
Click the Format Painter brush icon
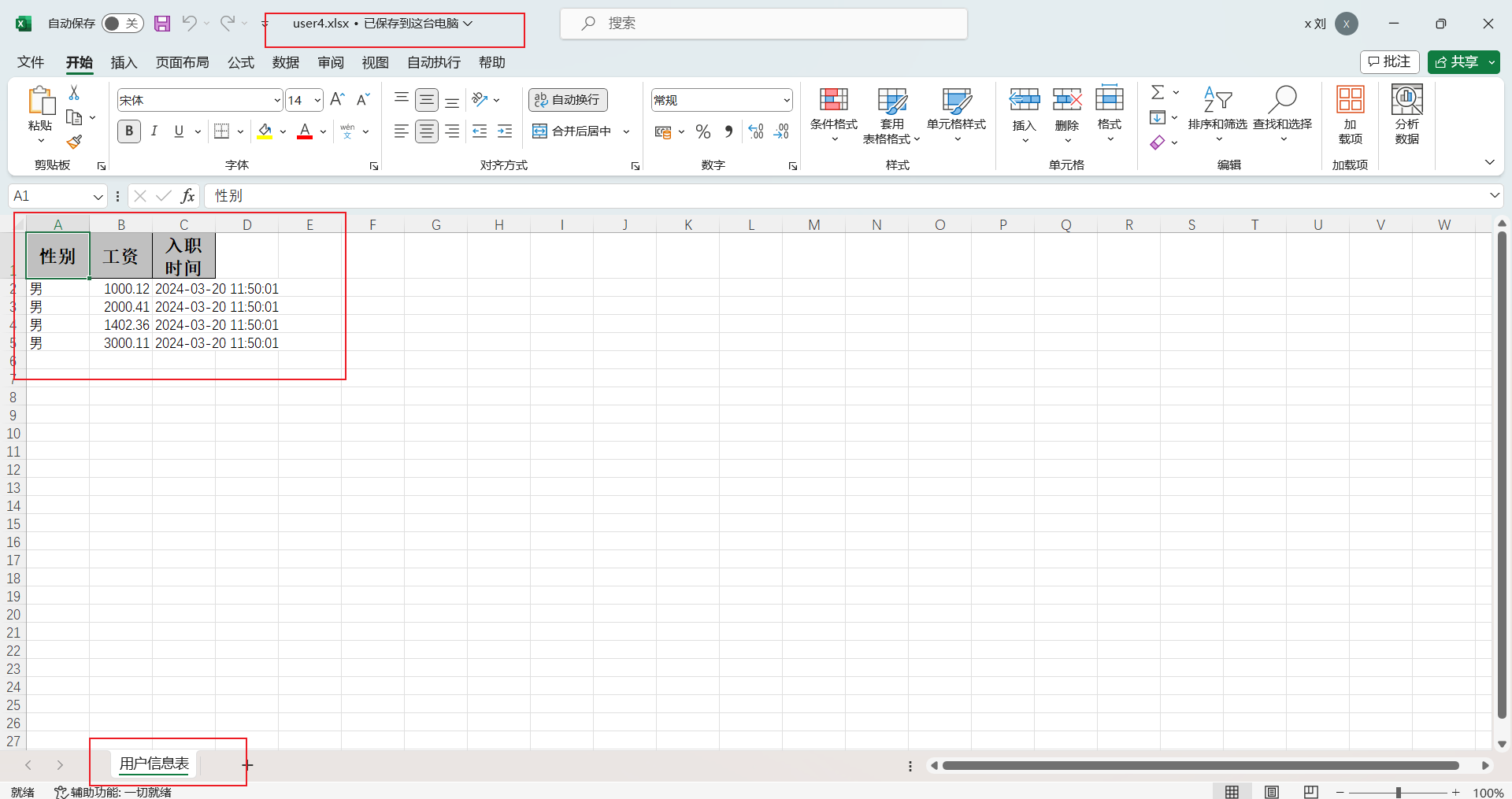click(74, 142)
